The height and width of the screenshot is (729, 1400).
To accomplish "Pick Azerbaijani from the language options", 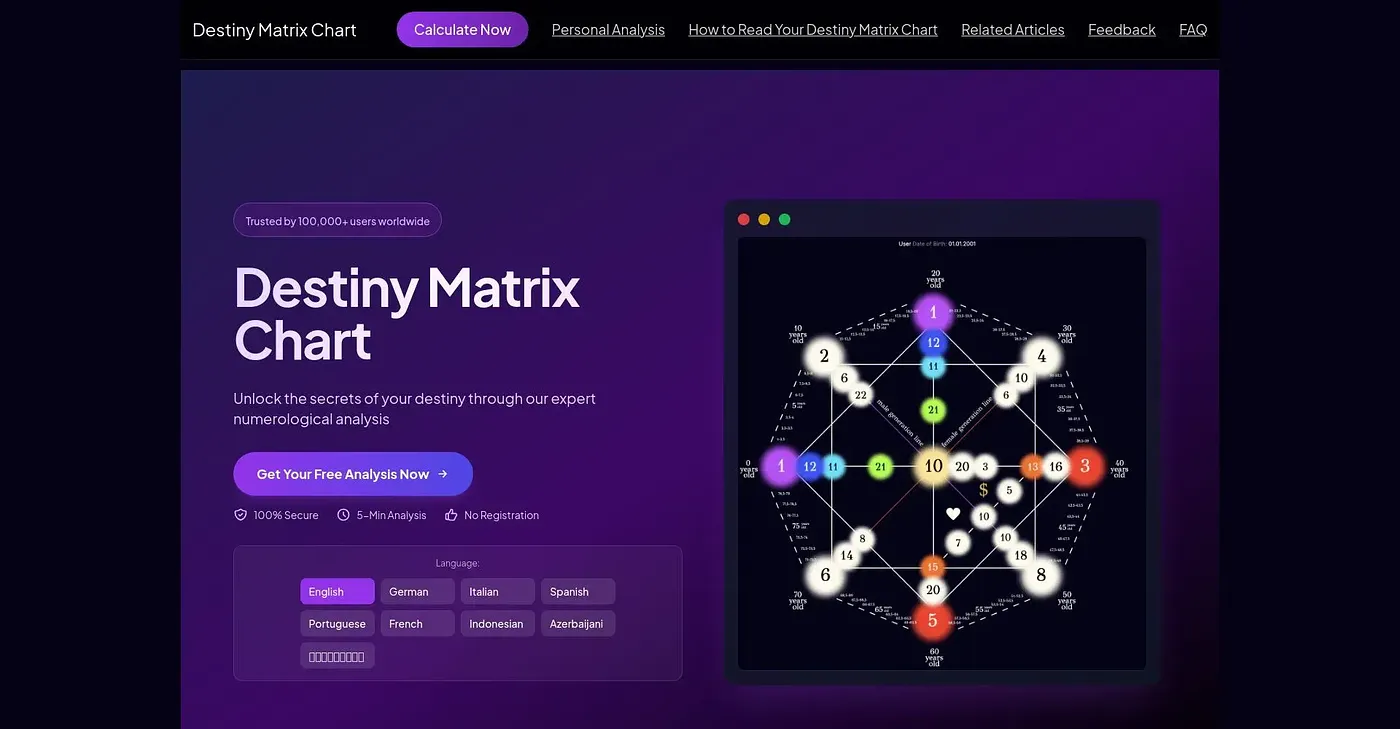I will (578, 624).
